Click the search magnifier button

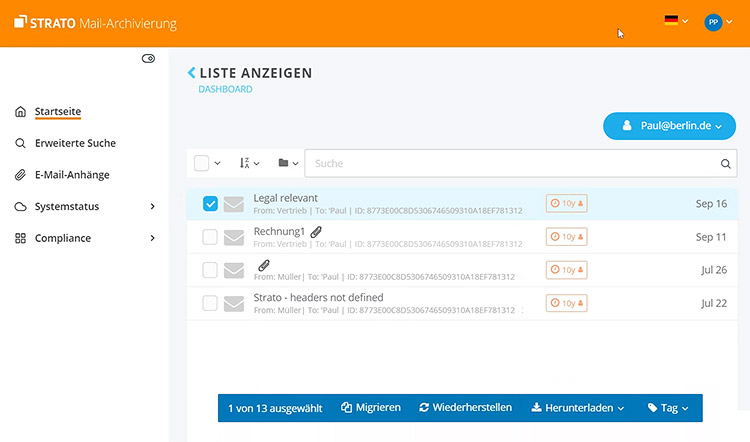(726, 164)
